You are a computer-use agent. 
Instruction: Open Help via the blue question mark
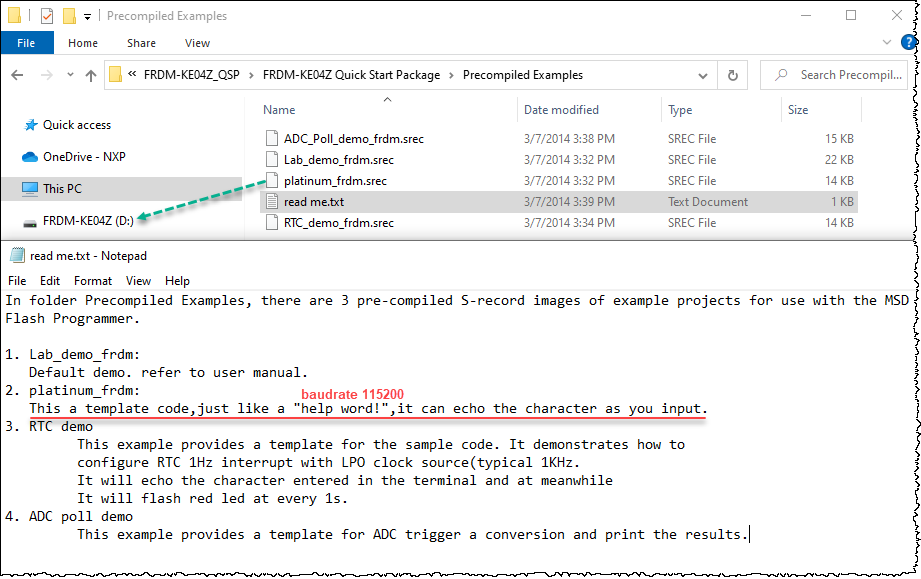[x=908, y=42]
